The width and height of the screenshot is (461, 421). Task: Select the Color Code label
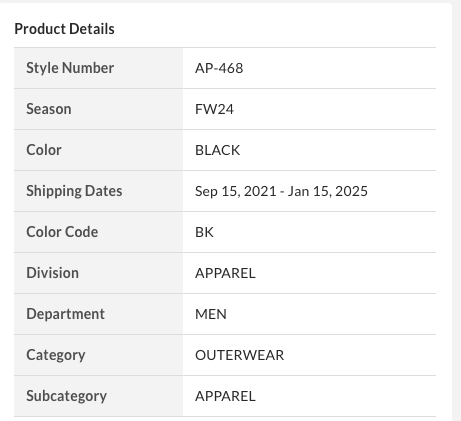(62, 232)
